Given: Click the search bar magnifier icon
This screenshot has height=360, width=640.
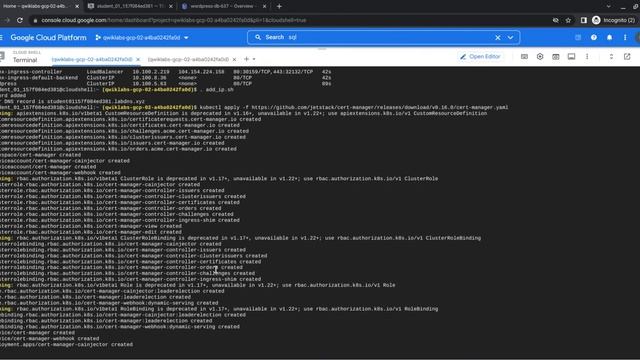Looking at the screenshot, I should 258,37.
